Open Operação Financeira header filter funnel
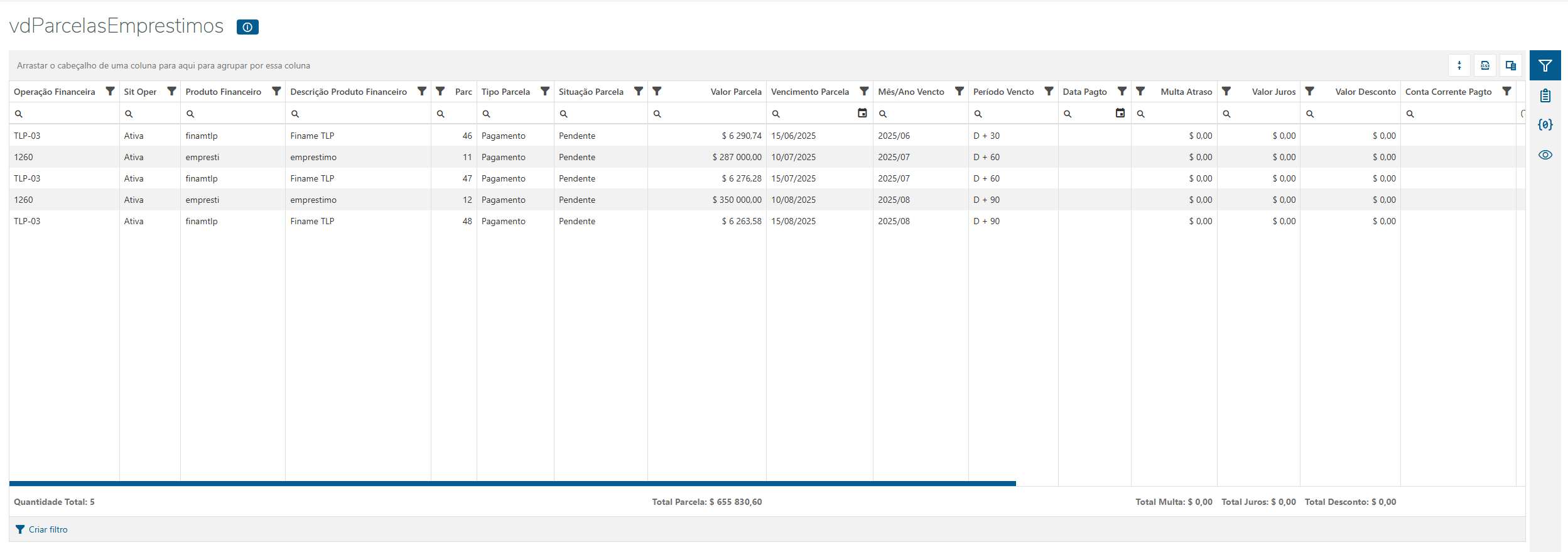This screenshot has height=552, width=1568. click(110, 91)
